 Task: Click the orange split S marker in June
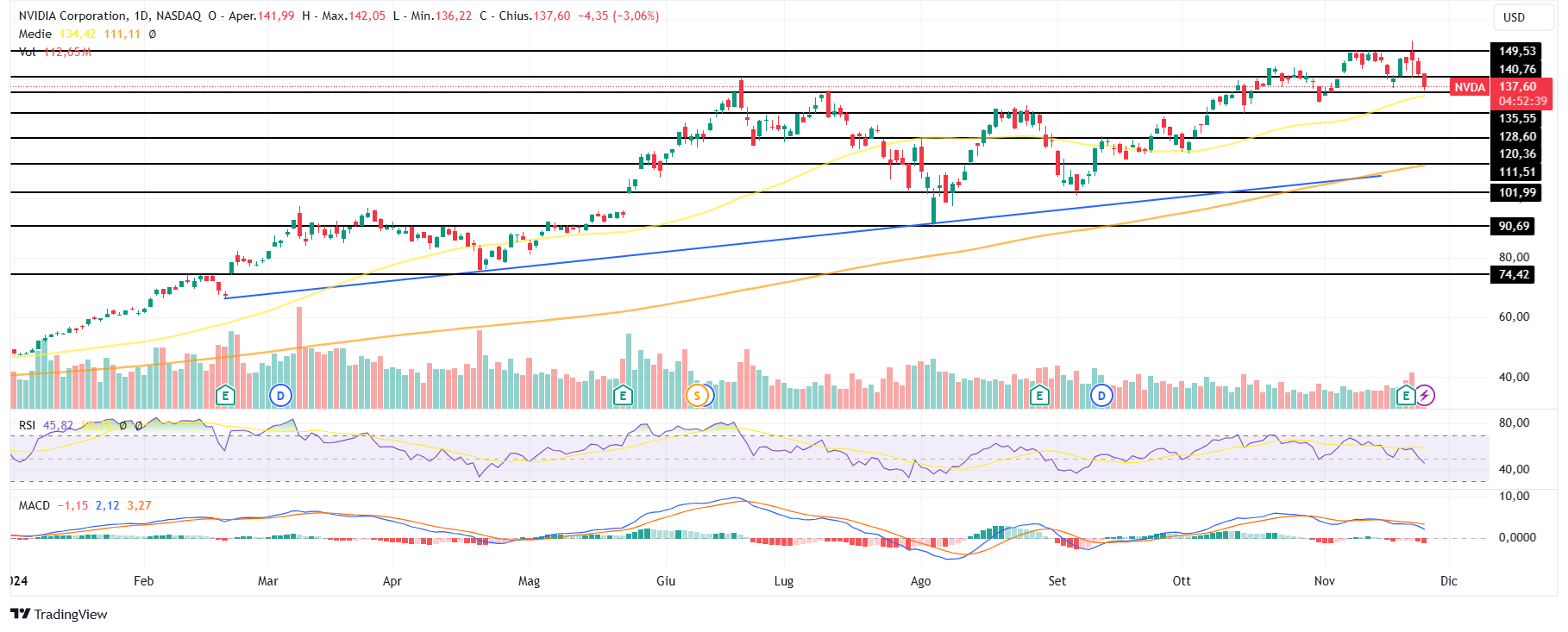(697, 396)
